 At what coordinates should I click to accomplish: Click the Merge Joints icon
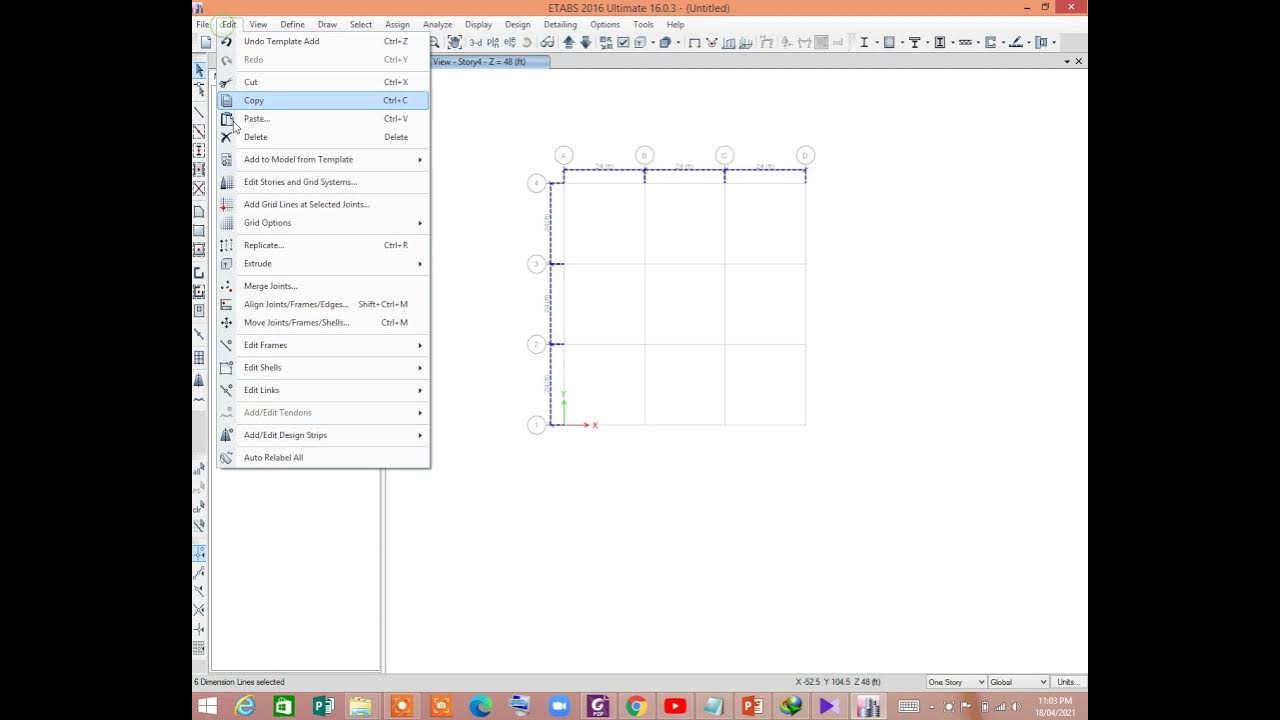click(227, 286)
